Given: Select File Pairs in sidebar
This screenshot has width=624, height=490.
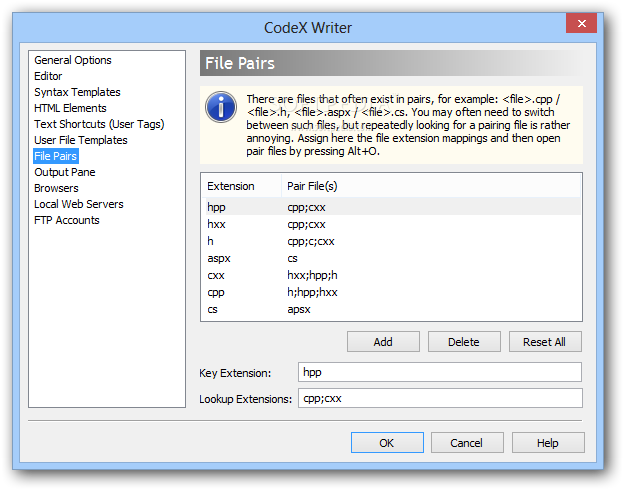Looking at the screenshot, I should point(56,156).
